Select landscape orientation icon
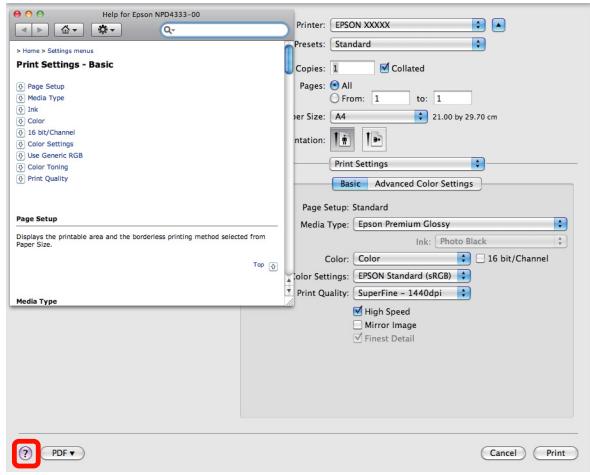 click(374, 139)
